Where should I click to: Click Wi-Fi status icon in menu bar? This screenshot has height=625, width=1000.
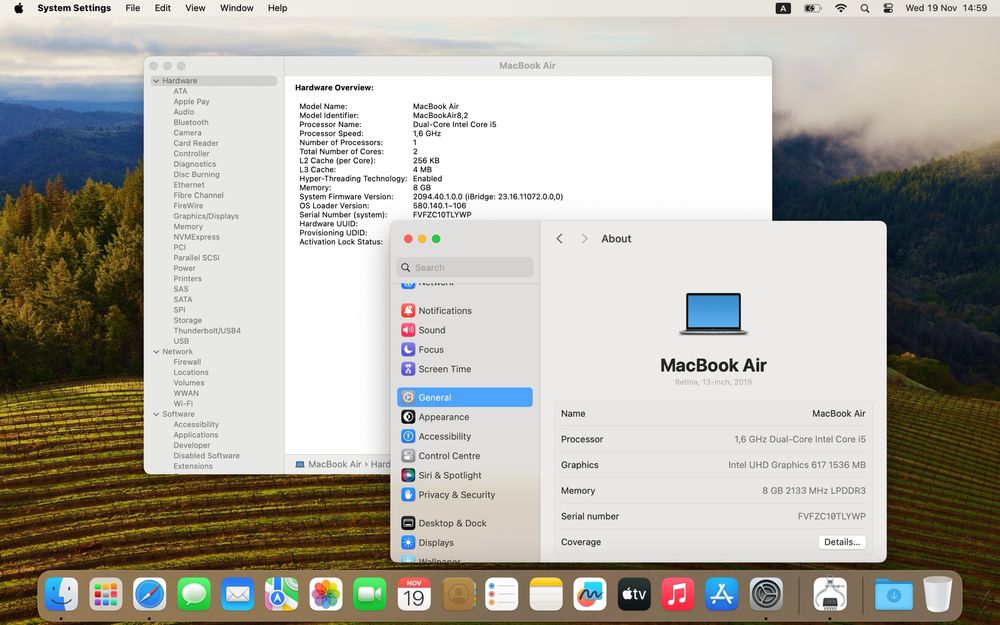point(841,8)
